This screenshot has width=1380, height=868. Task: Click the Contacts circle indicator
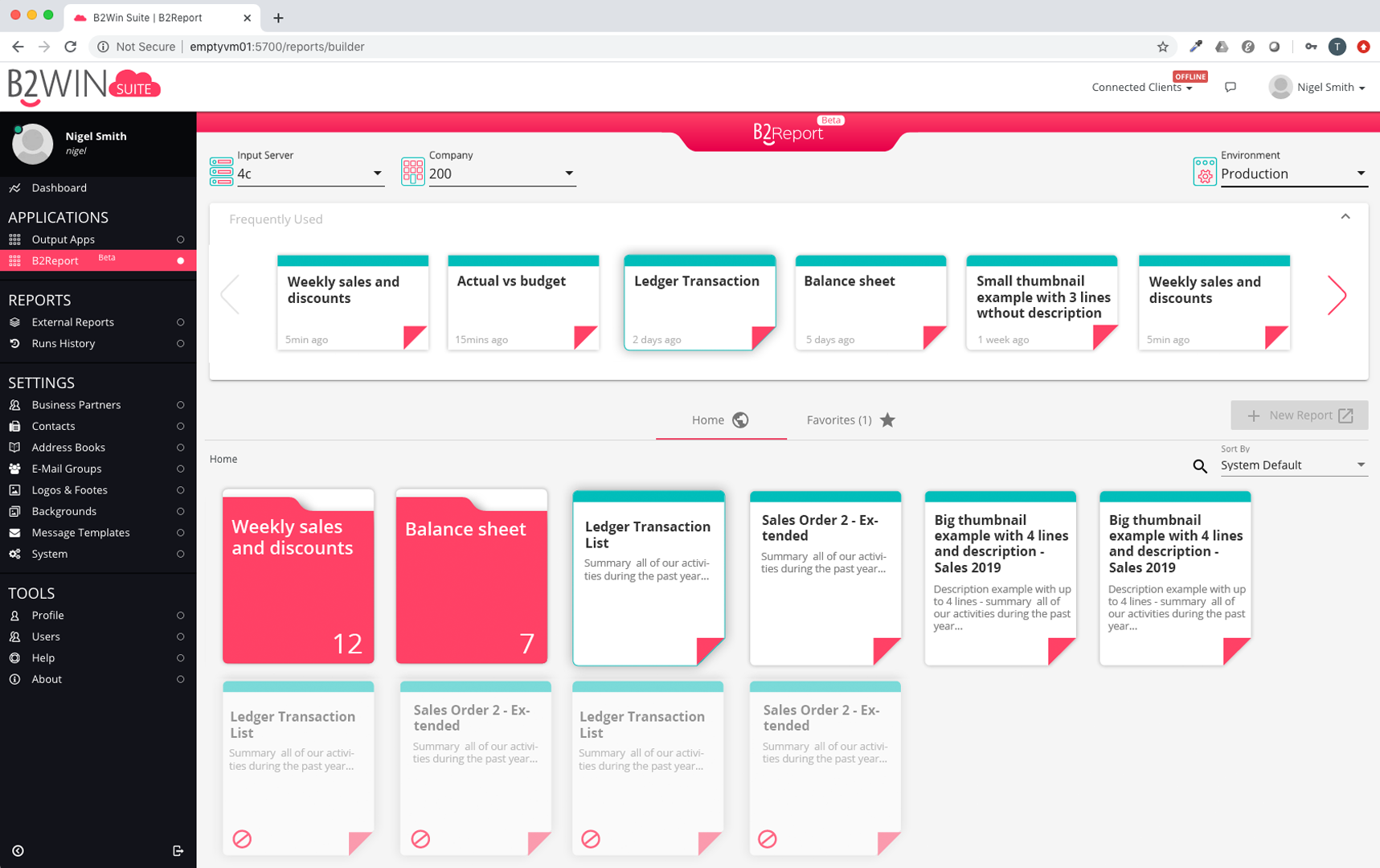pos(181,426)
